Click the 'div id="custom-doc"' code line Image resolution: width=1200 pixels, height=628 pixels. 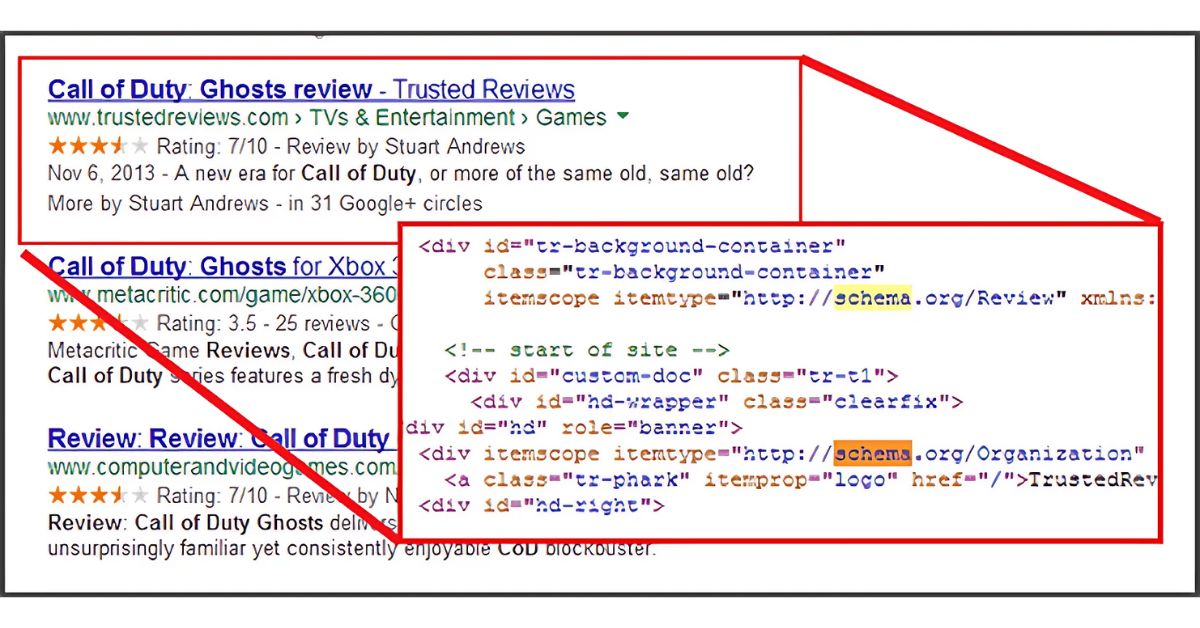(x=672, y=376)
